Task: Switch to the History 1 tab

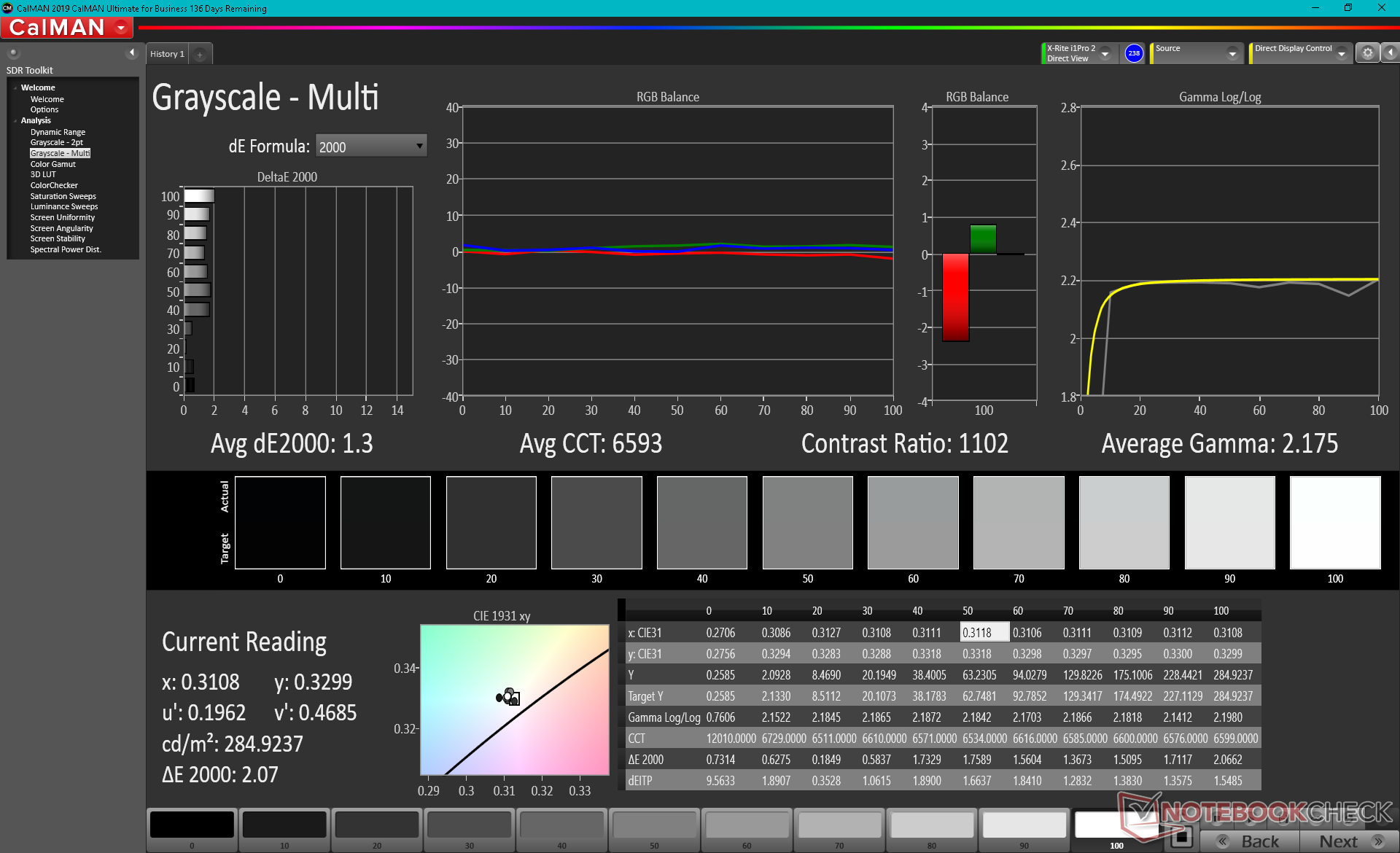Action: coord(167,54)
